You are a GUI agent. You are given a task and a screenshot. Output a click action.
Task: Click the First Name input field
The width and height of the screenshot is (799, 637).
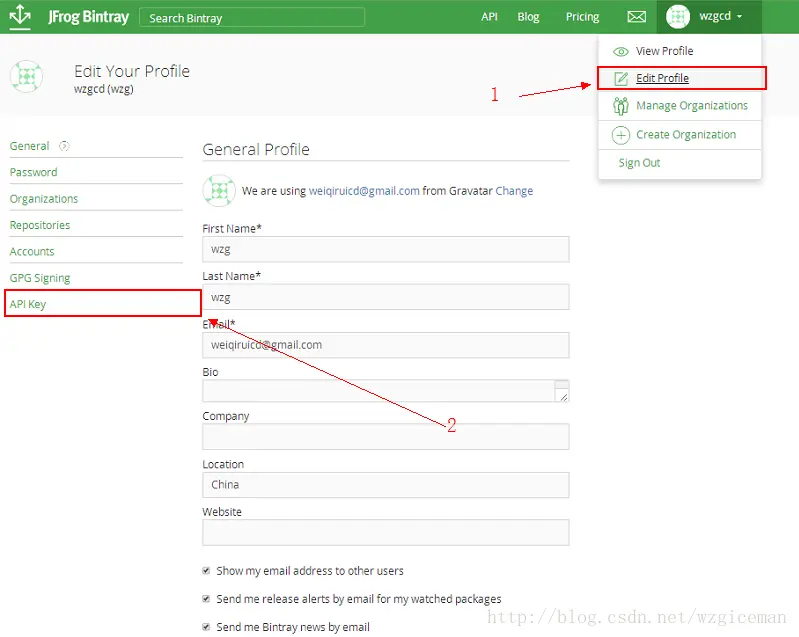tap(386, 249)
